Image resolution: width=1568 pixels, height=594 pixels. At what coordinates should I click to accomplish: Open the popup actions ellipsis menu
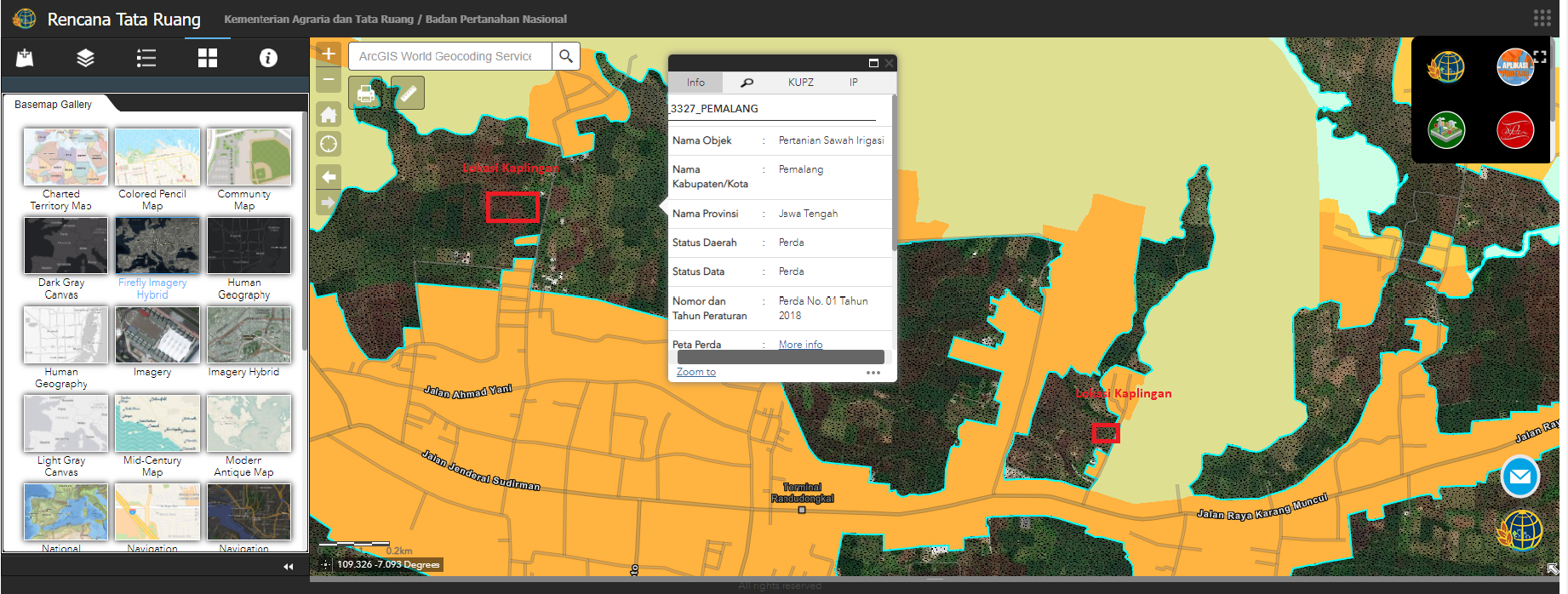tap(873, 373)
